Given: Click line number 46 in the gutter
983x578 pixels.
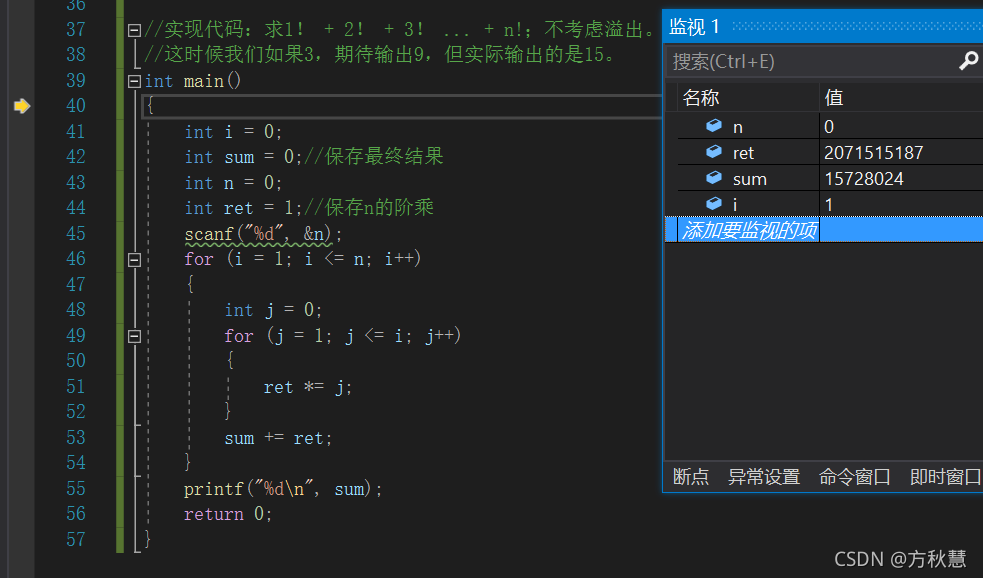Looking at the screenshot, I should coord(75,258).
